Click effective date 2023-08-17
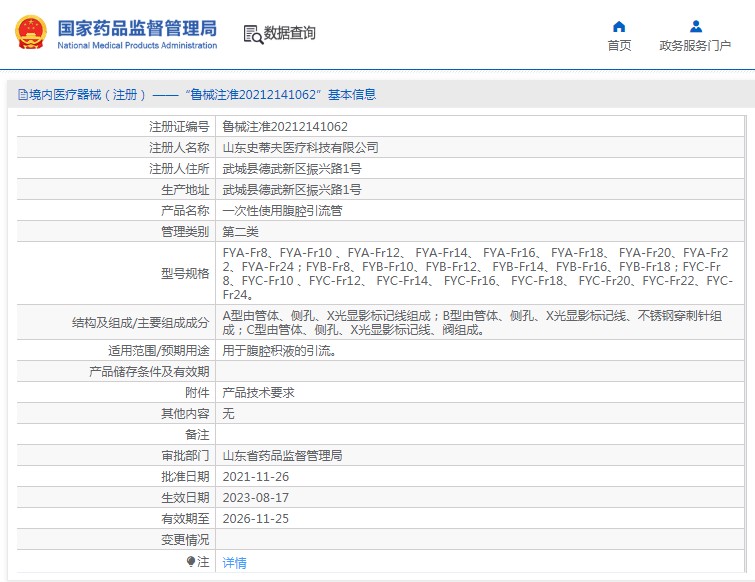 (x=256, y=497)
